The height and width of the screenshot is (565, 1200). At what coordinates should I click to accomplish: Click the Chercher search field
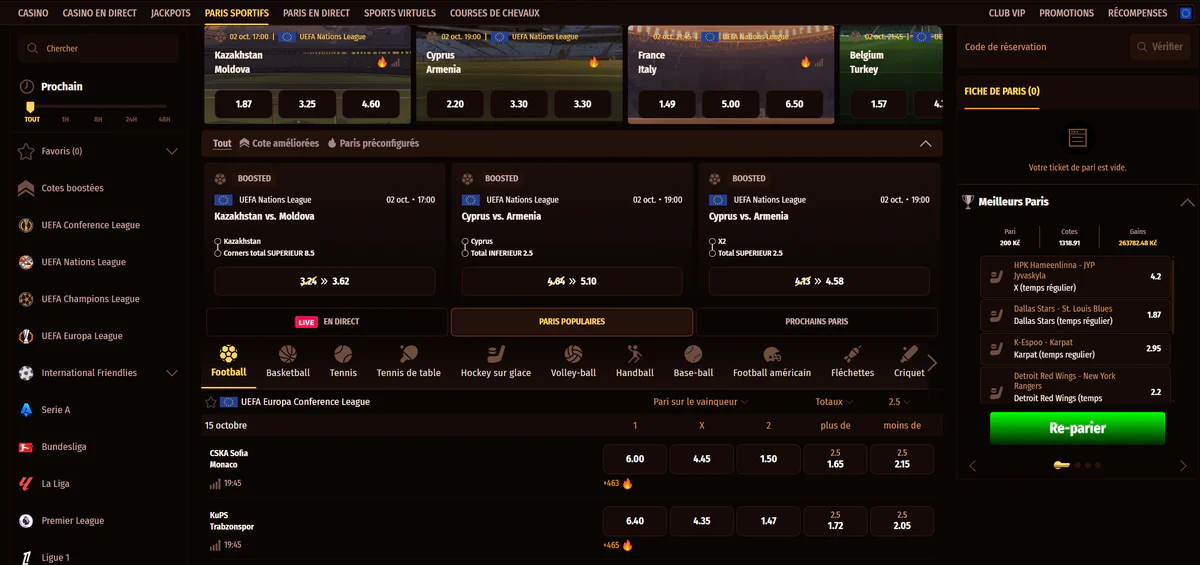pyautogui.click(x=98, y=48)
